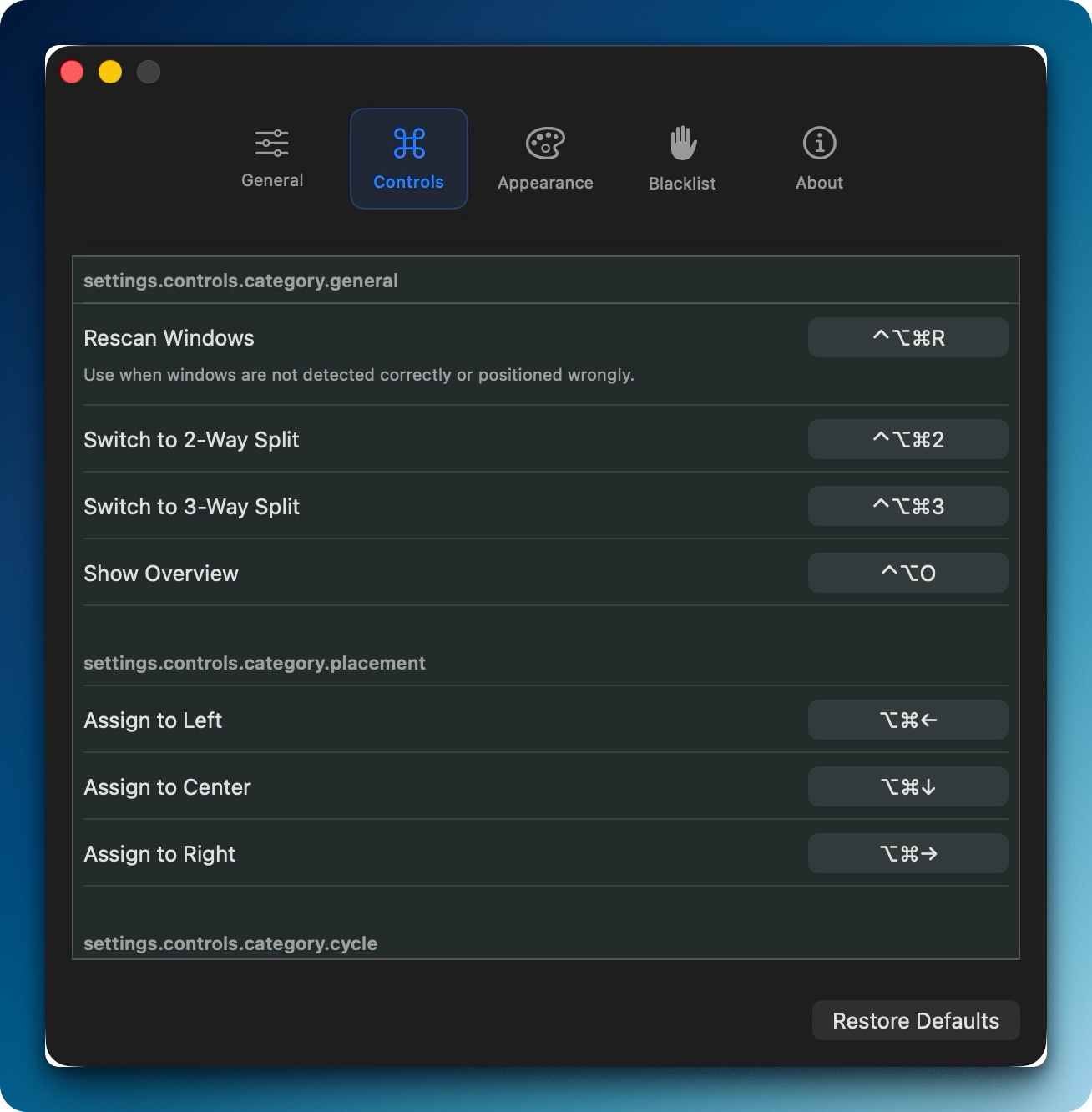Open the Appearance palette icon

(x=545, y=143)
